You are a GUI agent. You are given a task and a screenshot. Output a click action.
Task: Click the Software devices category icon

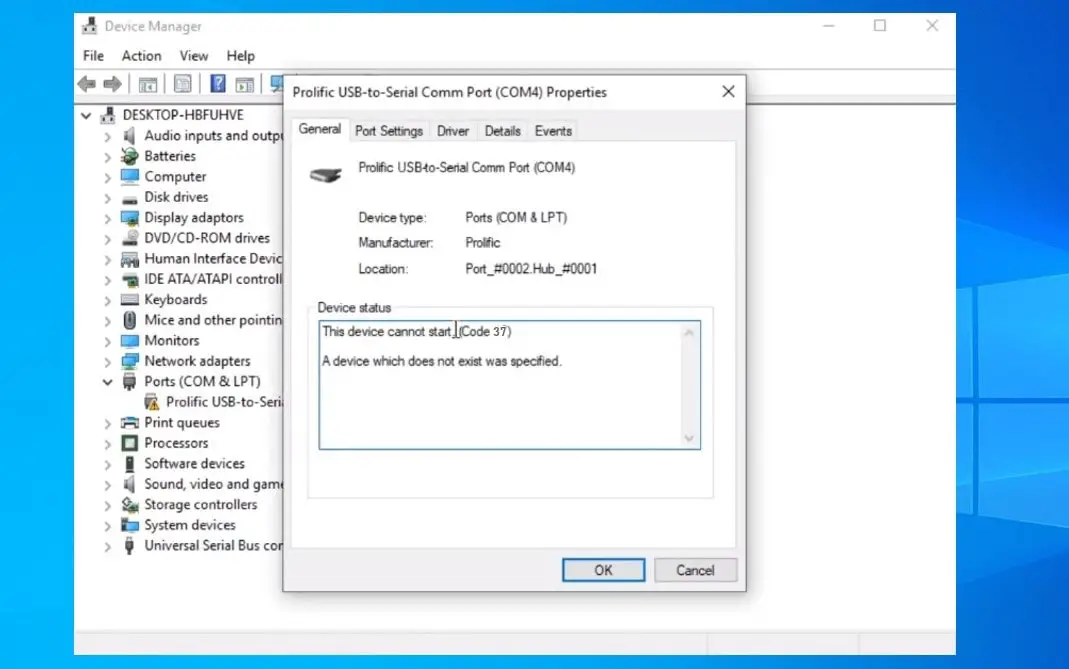[129, 464]
